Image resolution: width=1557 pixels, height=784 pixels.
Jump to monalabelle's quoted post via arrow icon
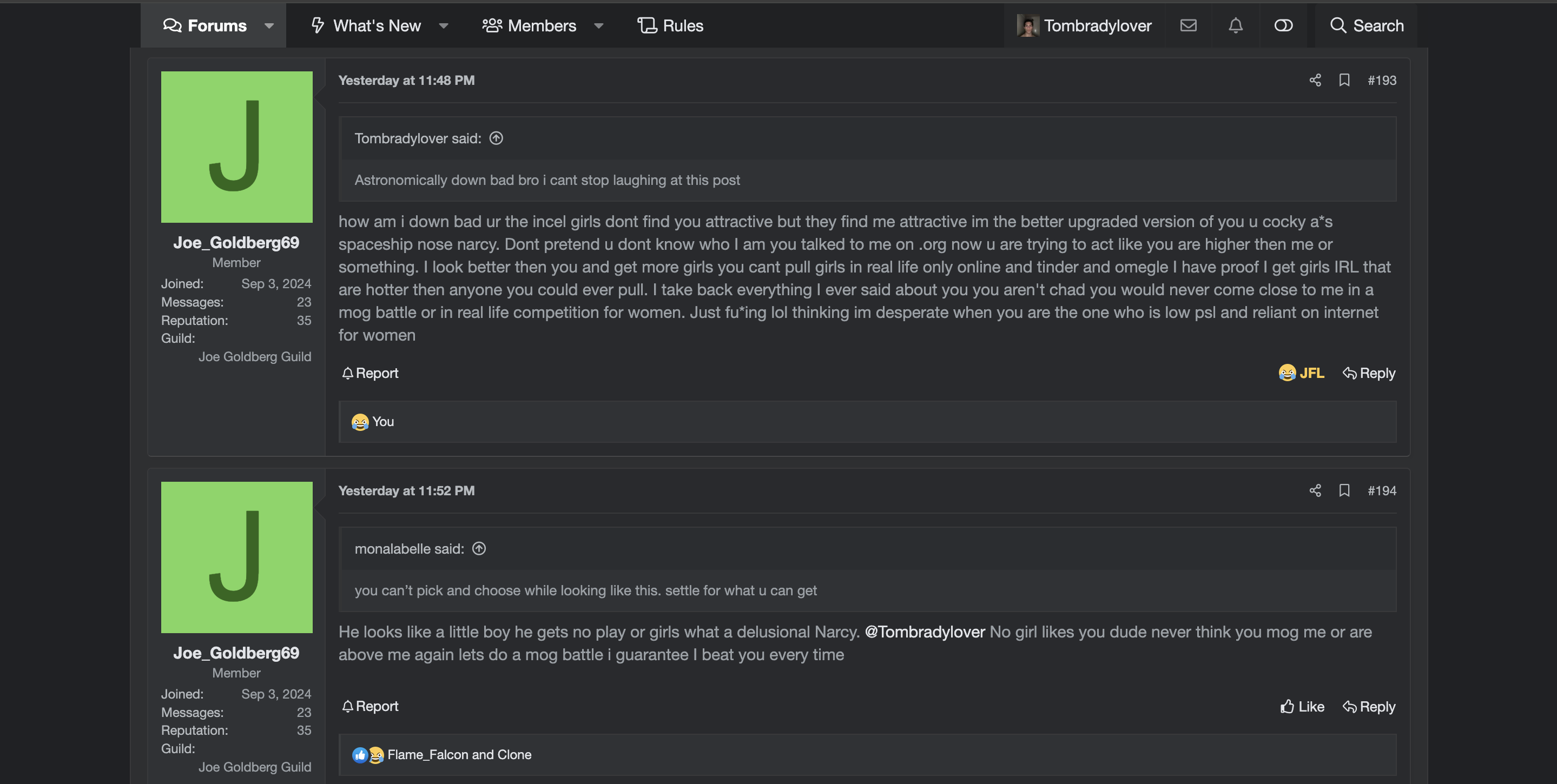[479, 548]
